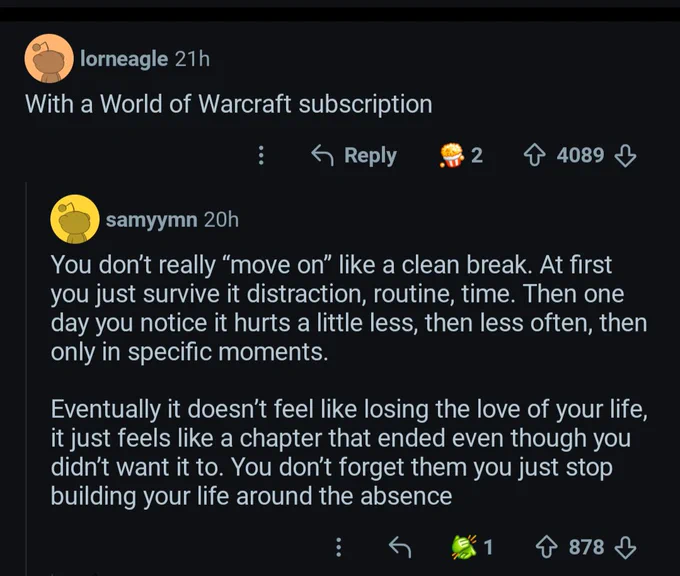This screenshot has height=576, width=680.
Task: Click the 4089 vote count
Action: tap(580, 155)
